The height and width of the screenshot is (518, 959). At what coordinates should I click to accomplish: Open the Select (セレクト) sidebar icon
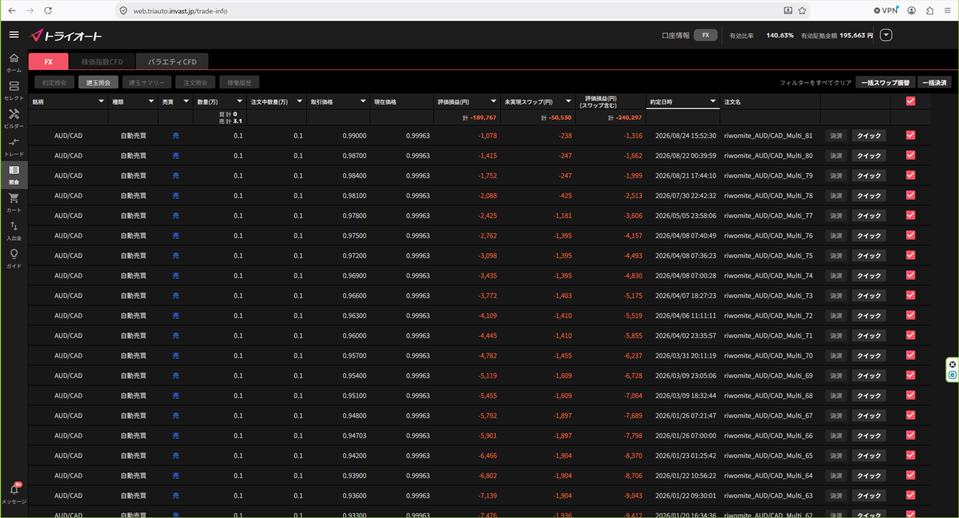(x=13, y=90)
